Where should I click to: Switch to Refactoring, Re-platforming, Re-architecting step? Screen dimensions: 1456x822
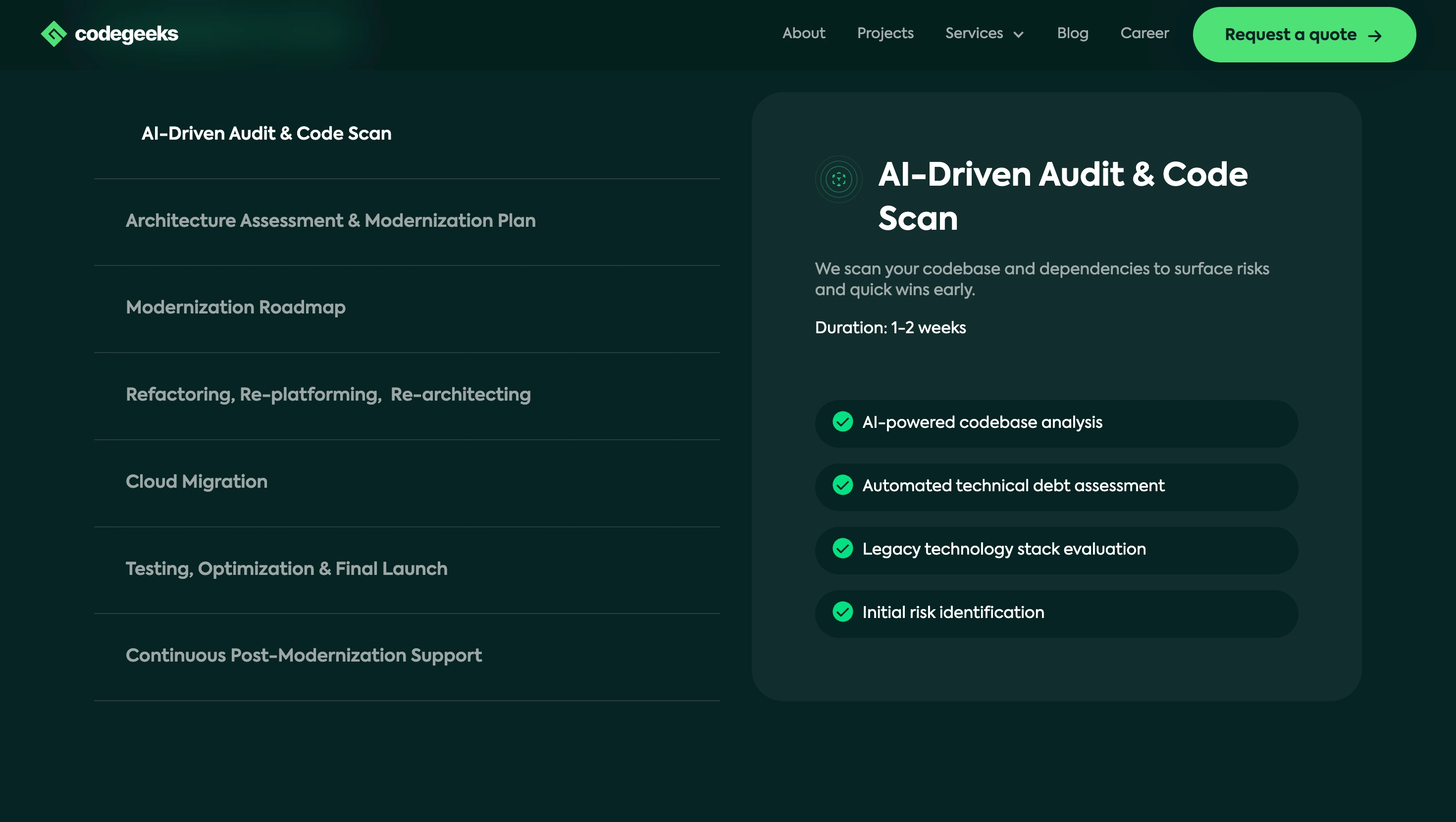click(328, 395)
